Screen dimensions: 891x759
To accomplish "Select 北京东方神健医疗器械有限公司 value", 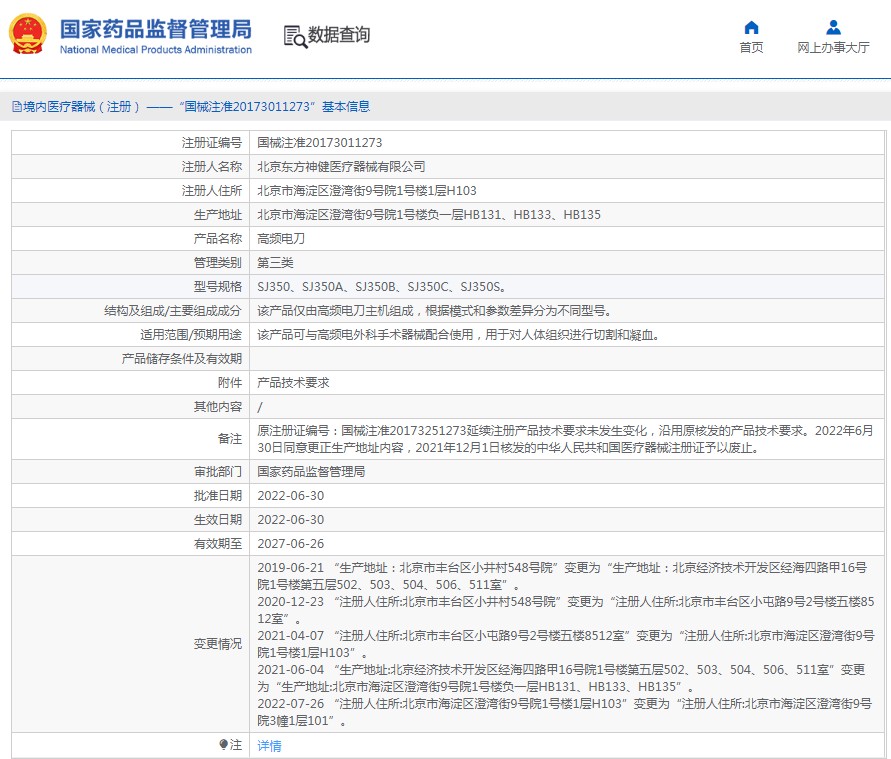I will point(342,166).
